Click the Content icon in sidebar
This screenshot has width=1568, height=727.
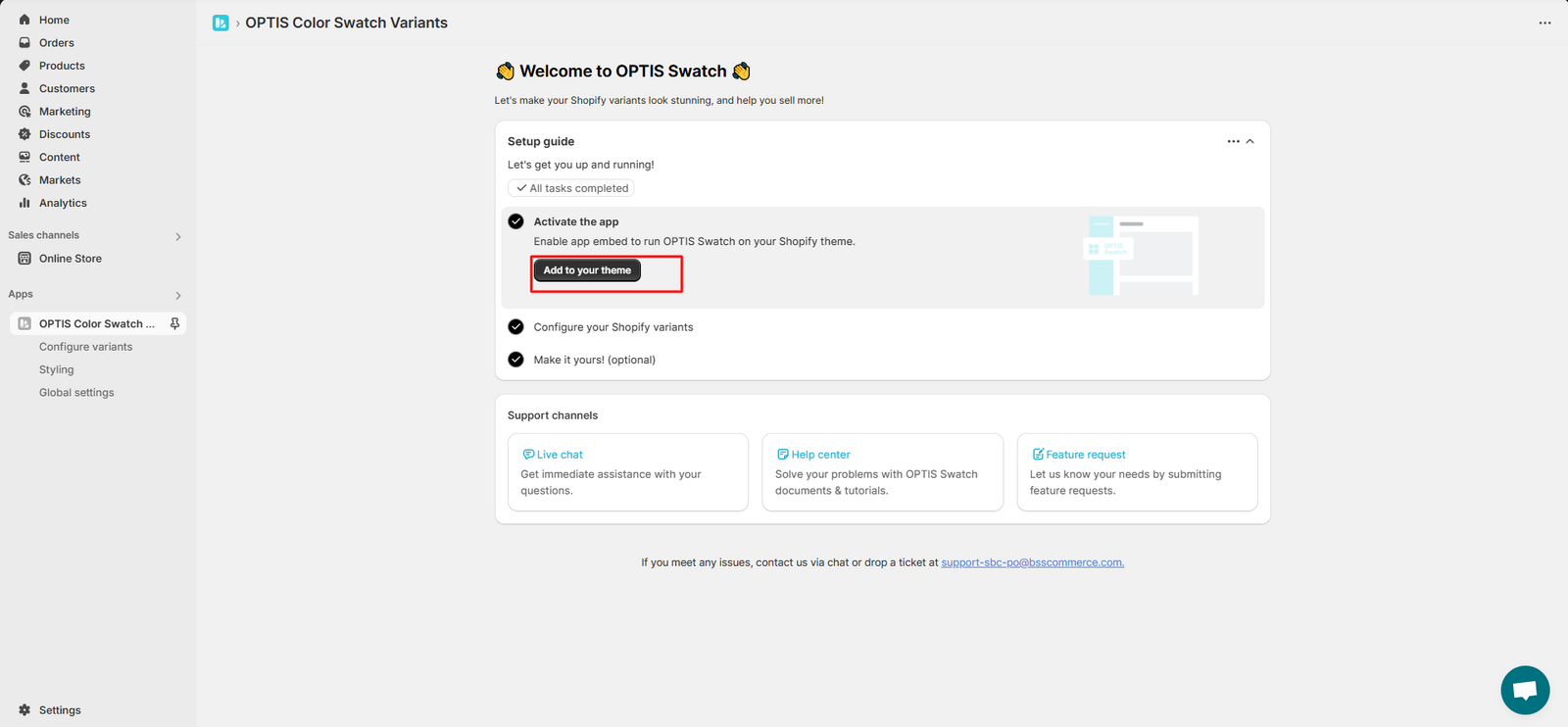click(x=24, y=157)
